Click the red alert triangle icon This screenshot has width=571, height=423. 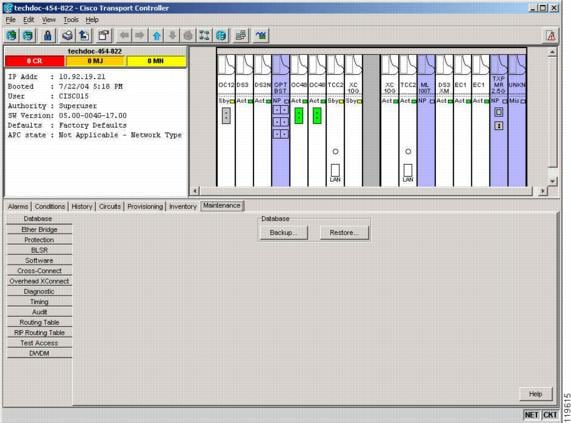pyautogui.click(x=551, y=36)
